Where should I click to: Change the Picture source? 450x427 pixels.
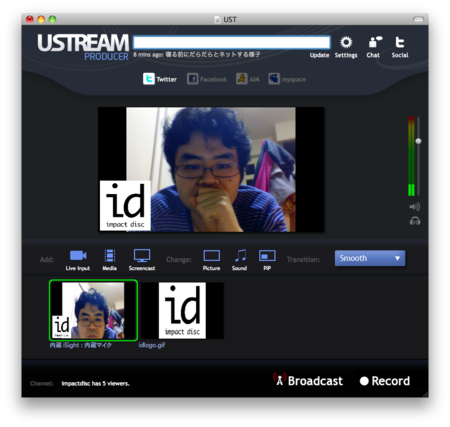tap(211, 260)
